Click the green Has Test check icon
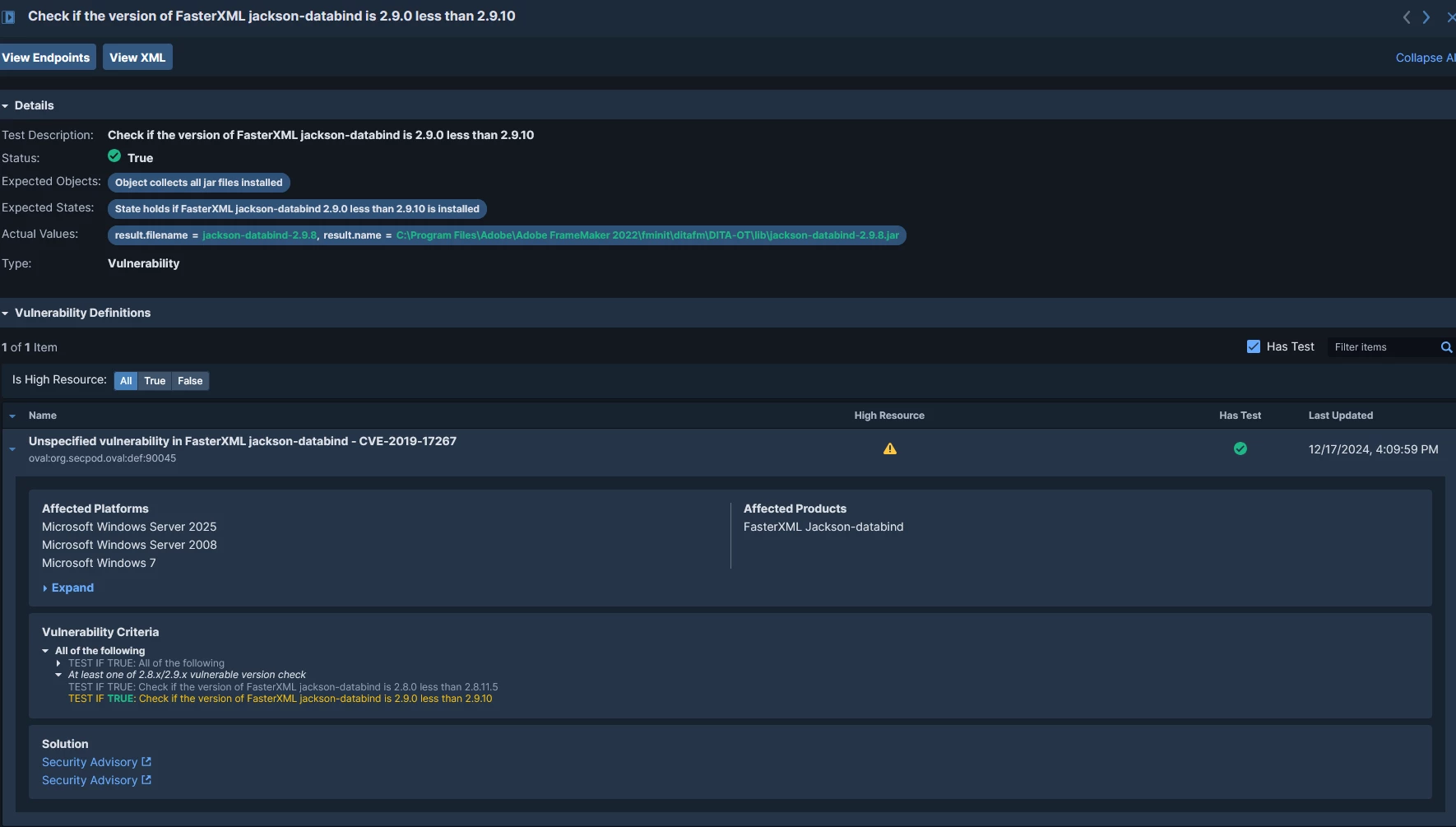 point(1240,448)
